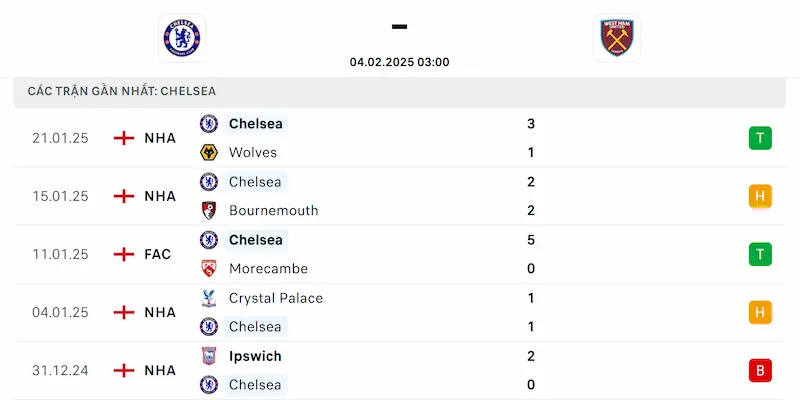Viewport: 800px width, 400px height.
Task: Click the England flag beside the FAC match
Action: 124,254
